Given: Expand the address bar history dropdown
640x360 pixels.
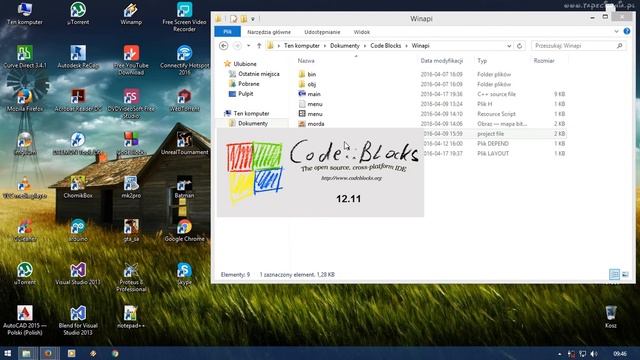Looking at the screenshot, I should tap(509, 46).
